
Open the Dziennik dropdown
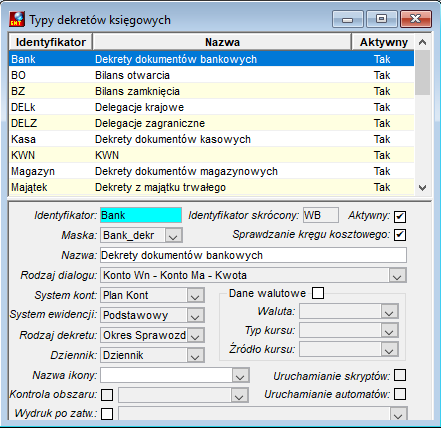click(x=195, y=356)
